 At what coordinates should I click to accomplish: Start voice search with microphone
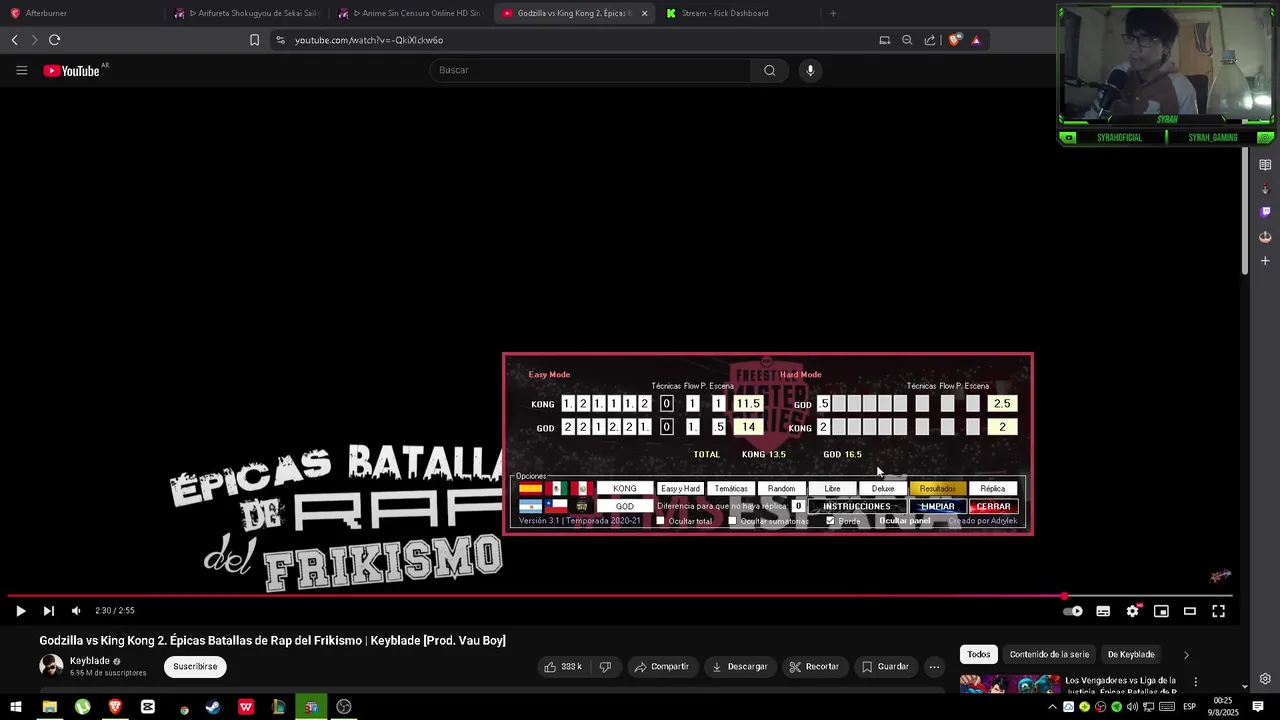810,70
